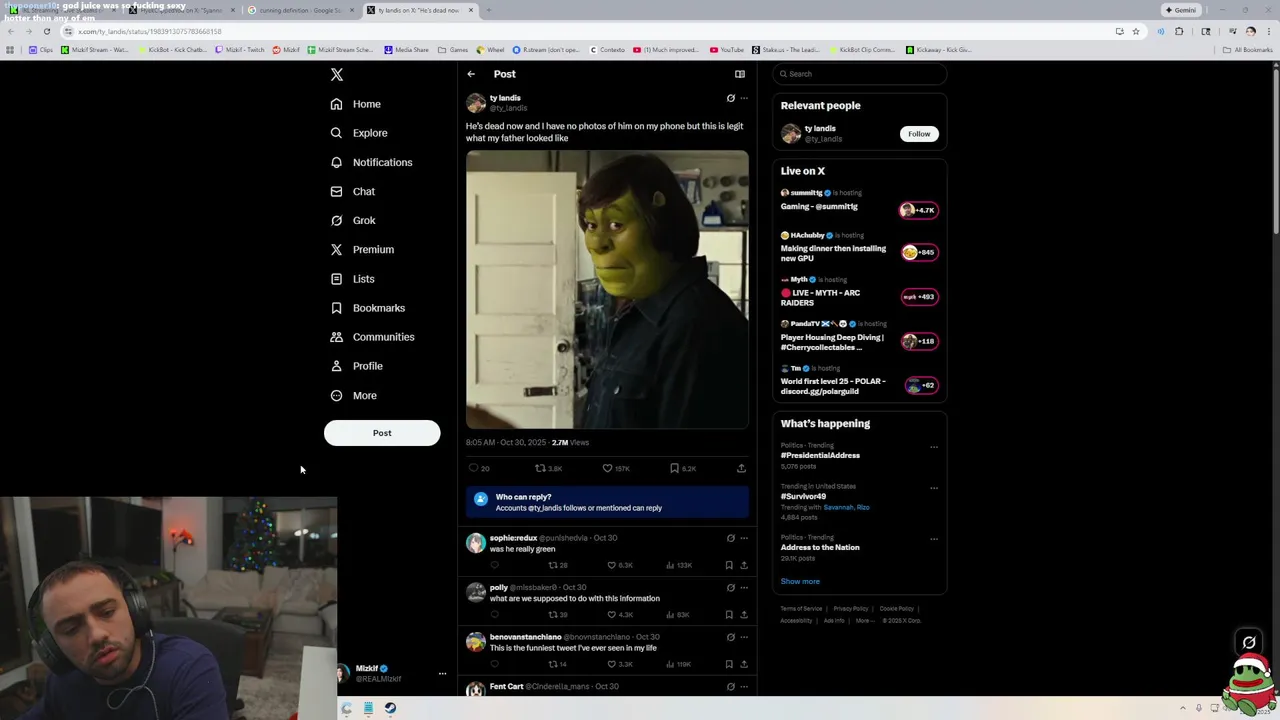Click Show more under What's happening
Image resolution: width=1280 pixels, height=720 pixels.
(800, 582)
